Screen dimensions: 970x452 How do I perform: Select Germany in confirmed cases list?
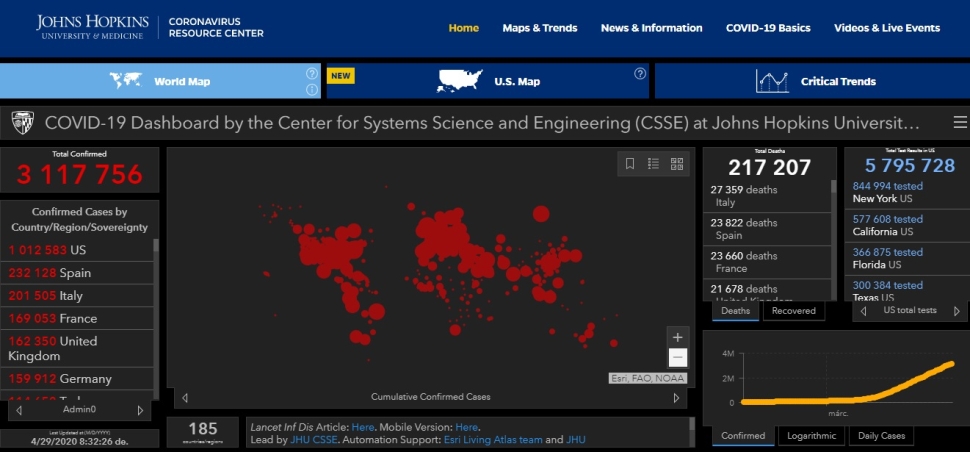pyautogui.click(x=77, y=379)
